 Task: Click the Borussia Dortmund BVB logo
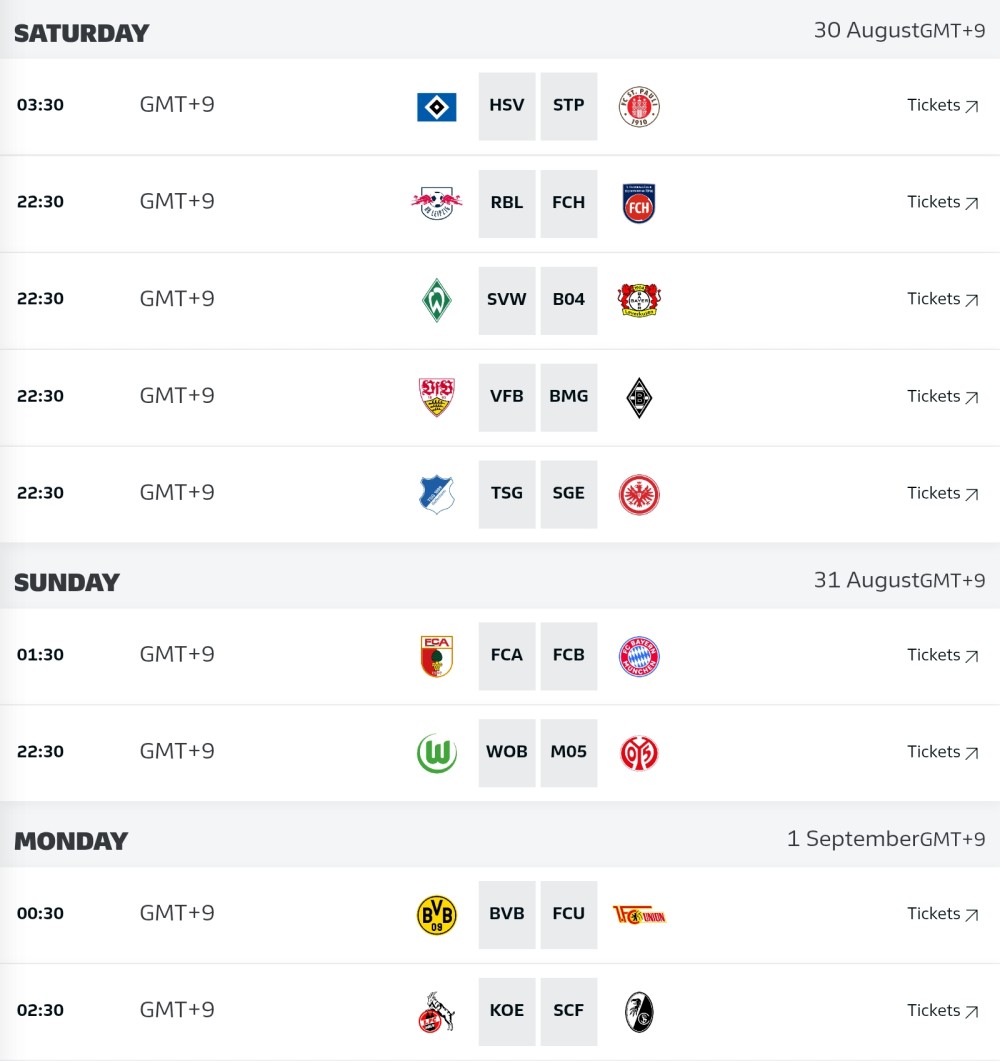click(x=436, y=915)
